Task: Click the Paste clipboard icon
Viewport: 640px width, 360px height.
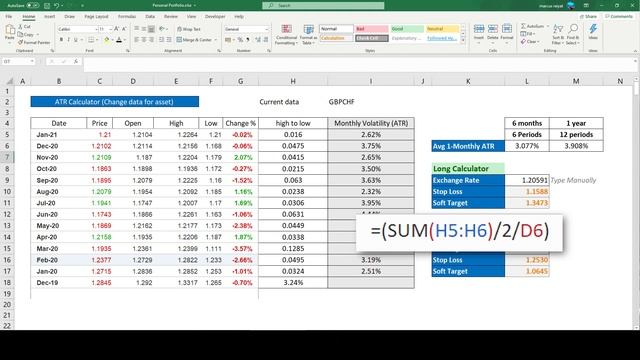Action: click(x=10, y=30)
